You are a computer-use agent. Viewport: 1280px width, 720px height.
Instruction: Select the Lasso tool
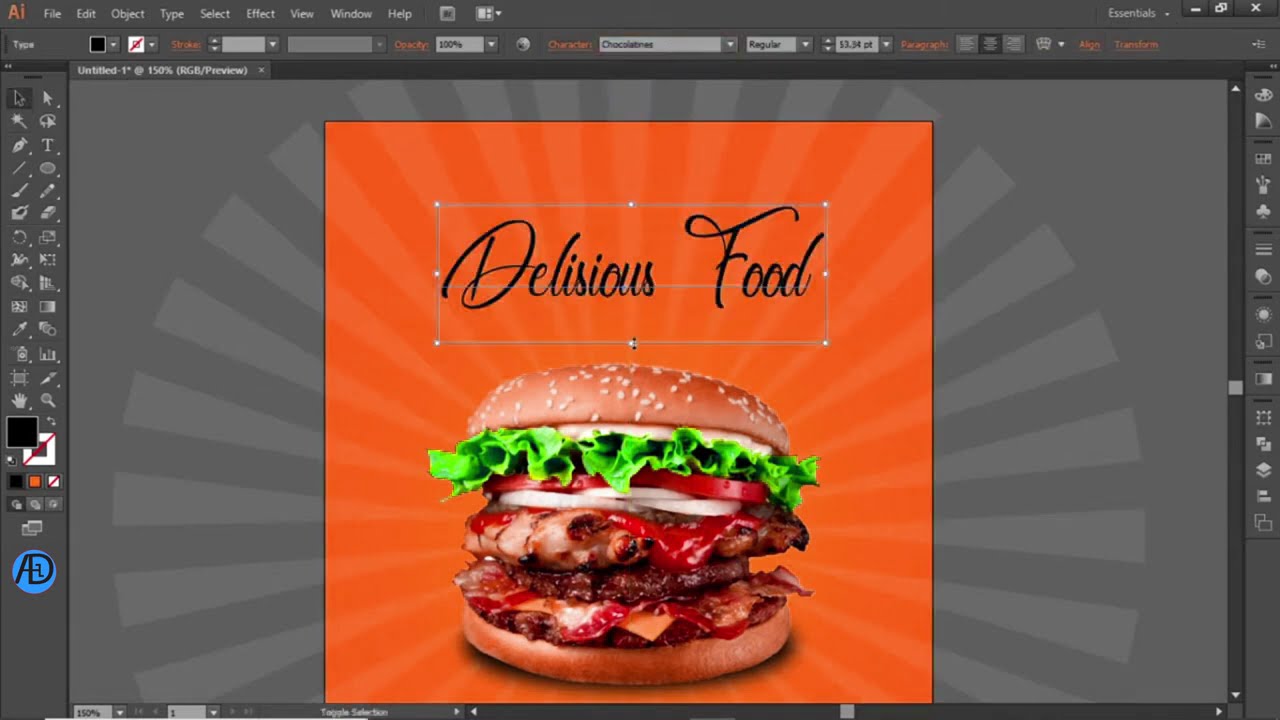coord(47,121)
